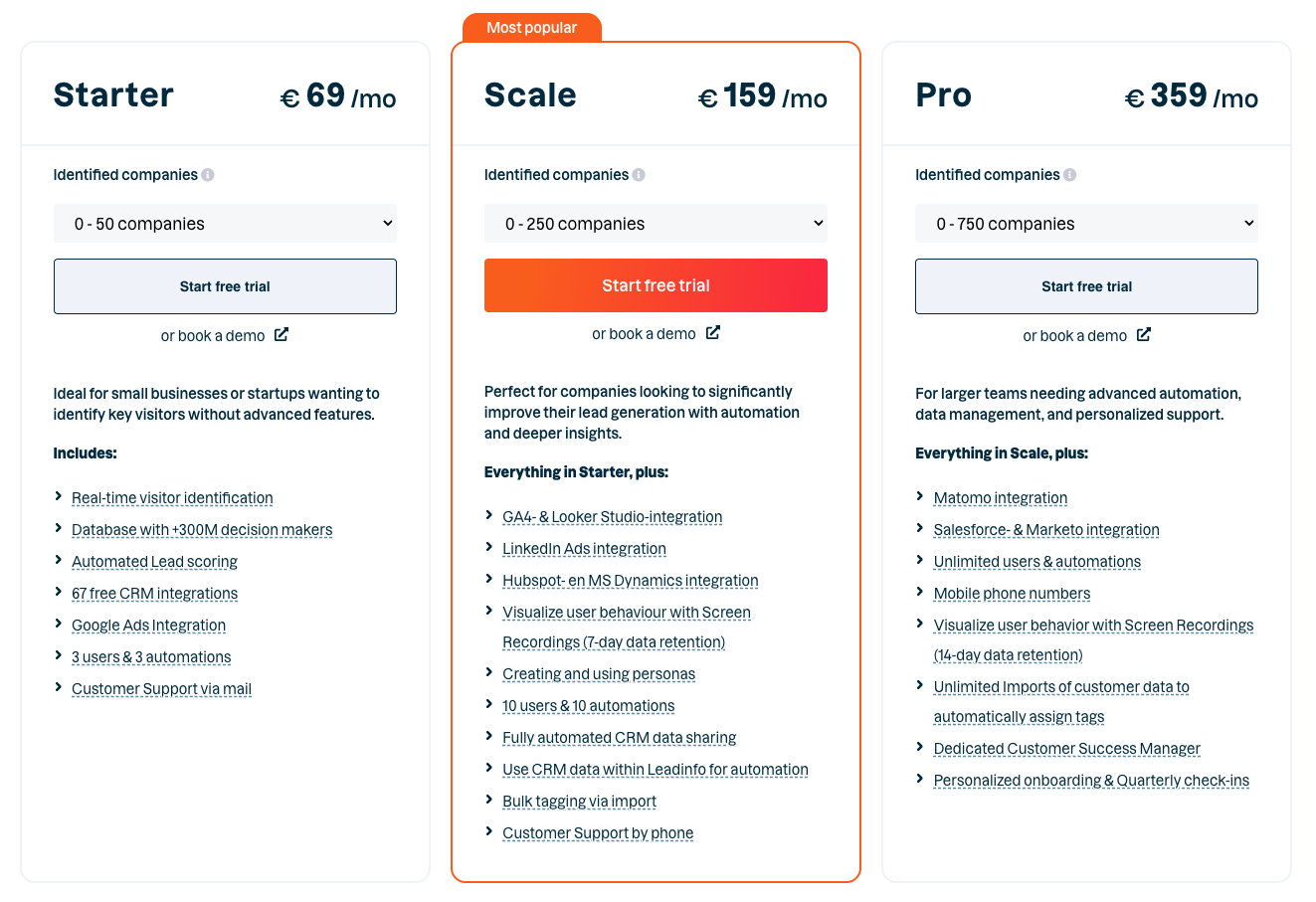Click the Most popular badge tab
Viewport: 1316px width, 902px height.
point(531,28)
